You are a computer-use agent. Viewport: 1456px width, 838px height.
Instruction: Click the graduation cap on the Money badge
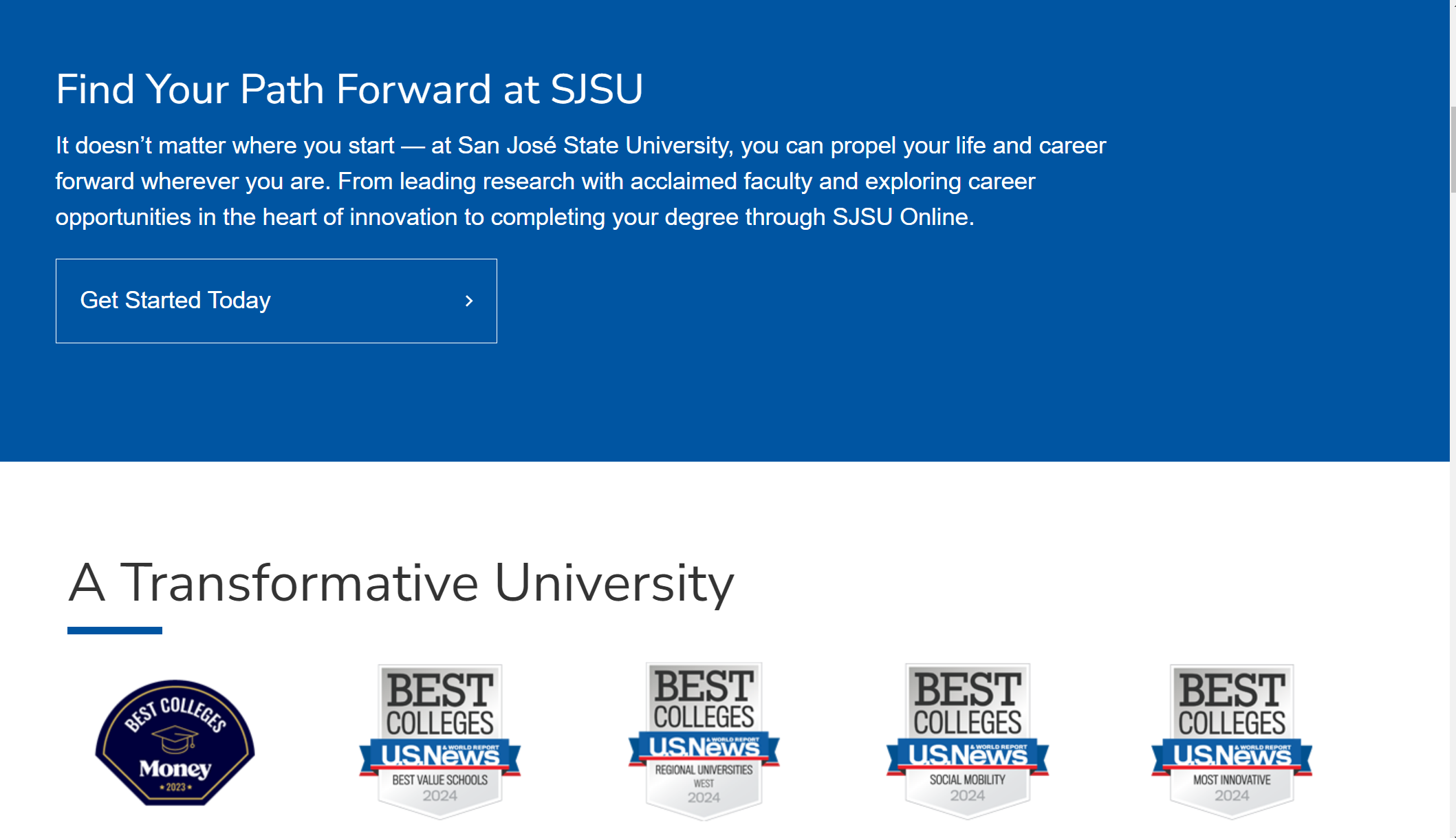tap(175, 740)
